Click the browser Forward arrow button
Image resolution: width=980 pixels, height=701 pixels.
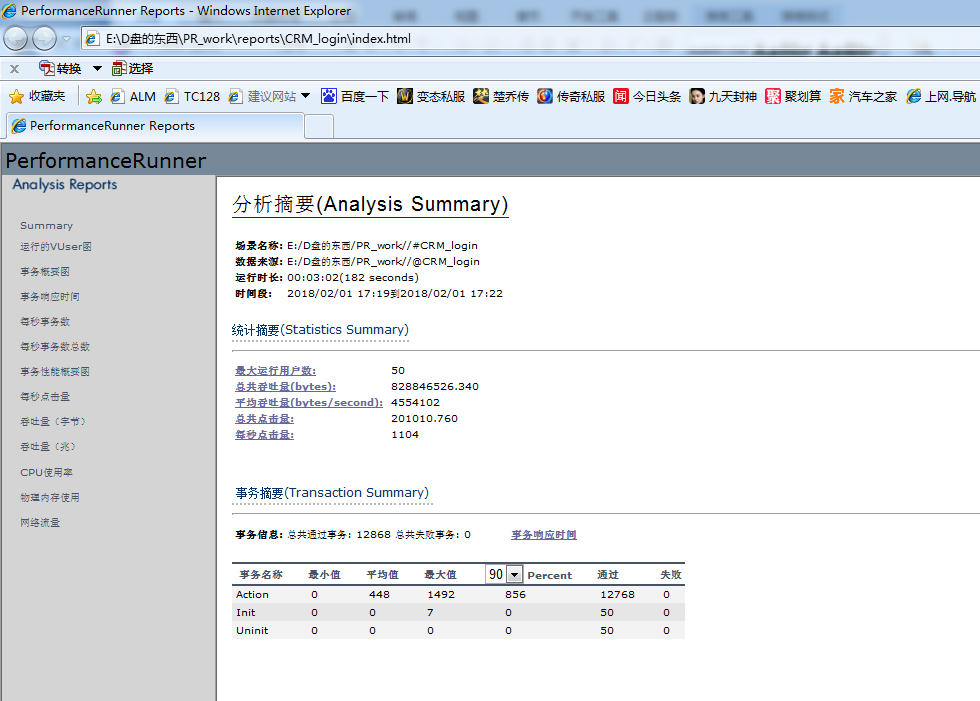pyautogui.click(x=45, y=39)
